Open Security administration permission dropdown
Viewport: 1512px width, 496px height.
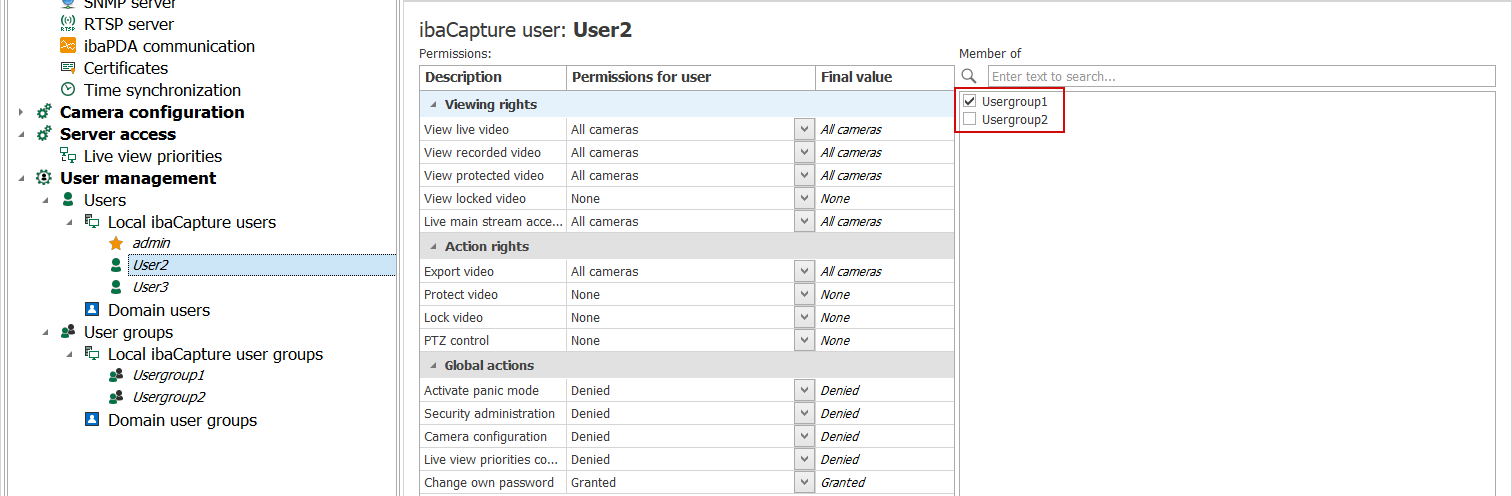804,413
